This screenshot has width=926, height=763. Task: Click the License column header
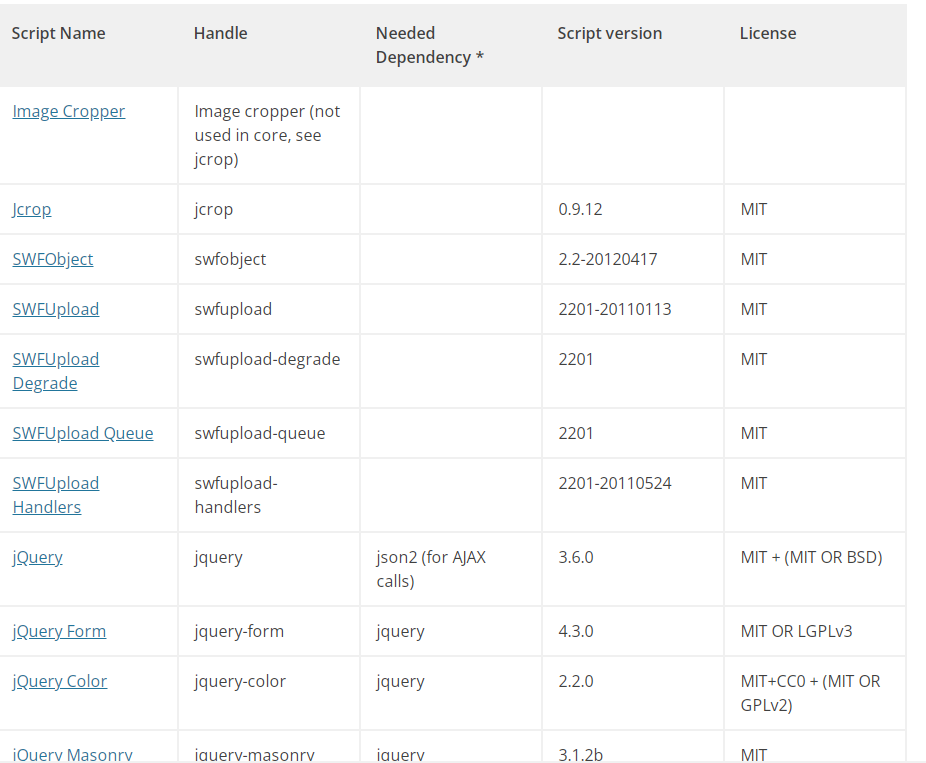tap(767, 33)
